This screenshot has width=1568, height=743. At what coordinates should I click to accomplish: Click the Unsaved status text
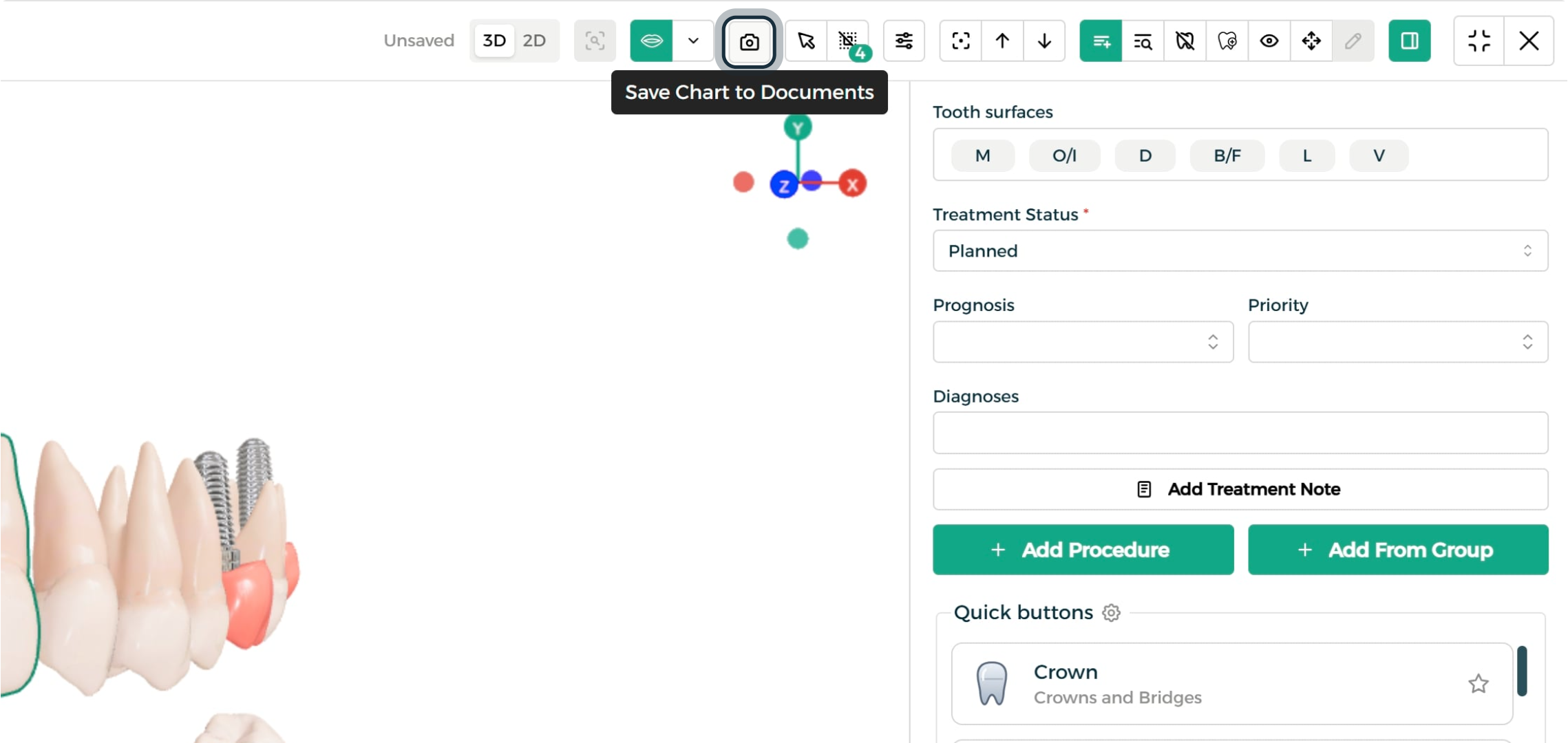tap(419, 41)
